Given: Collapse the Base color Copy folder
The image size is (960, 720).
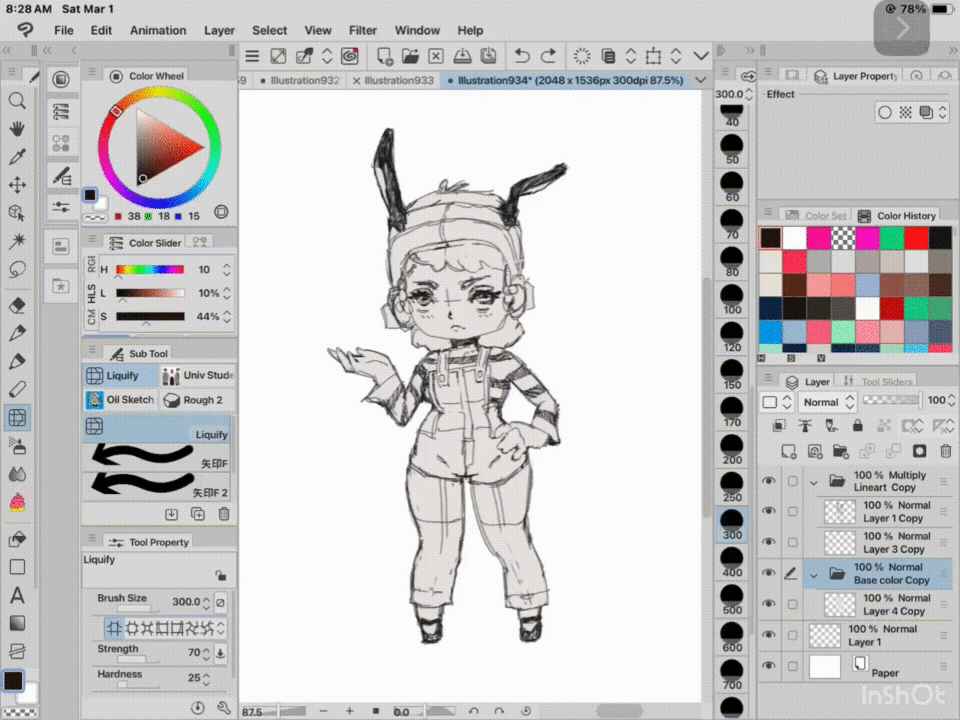Looking at the screenshot, I should 814,574.
